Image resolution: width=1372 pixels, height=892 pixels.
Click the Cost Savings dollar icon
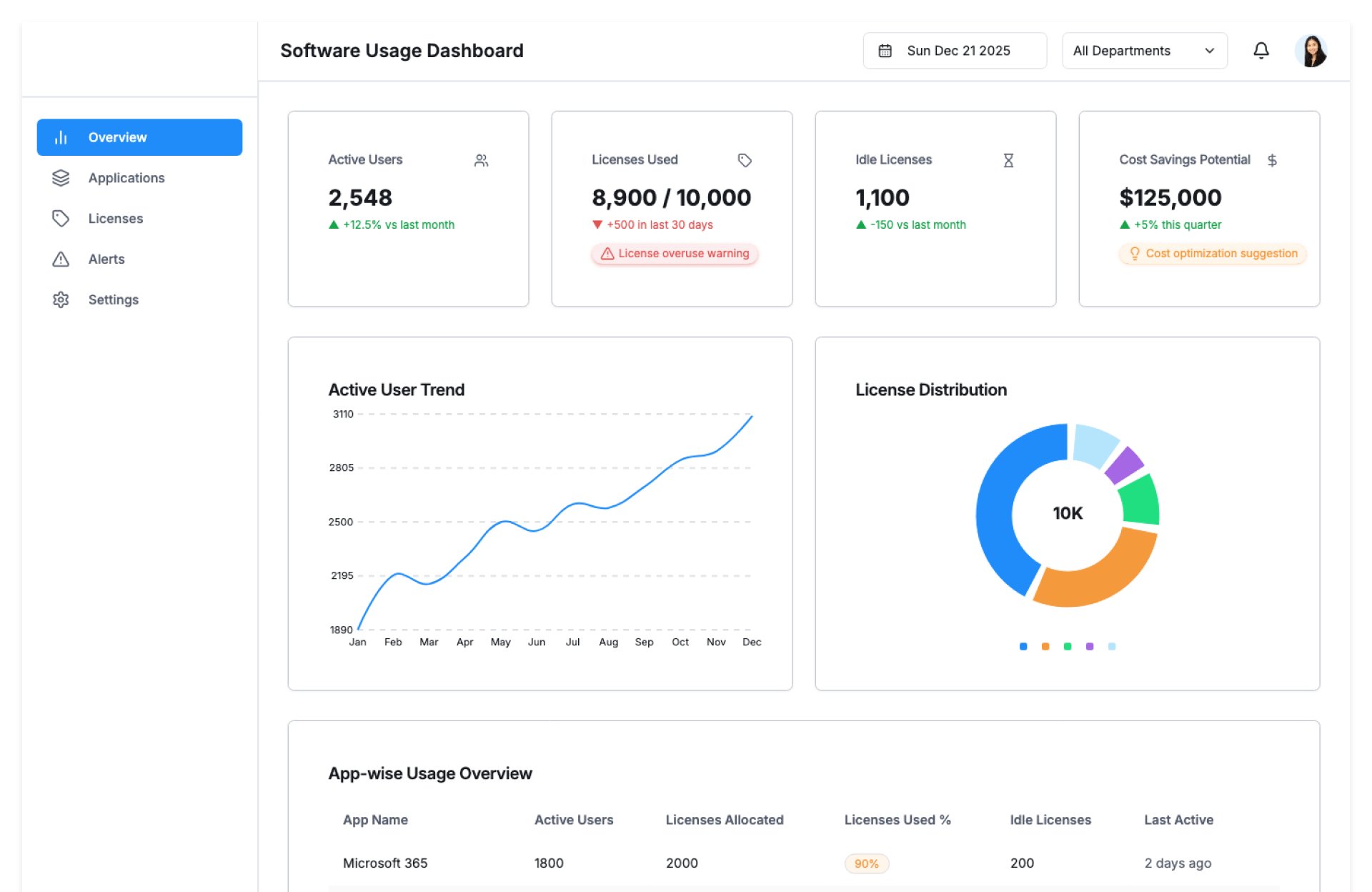(1272, 160)
